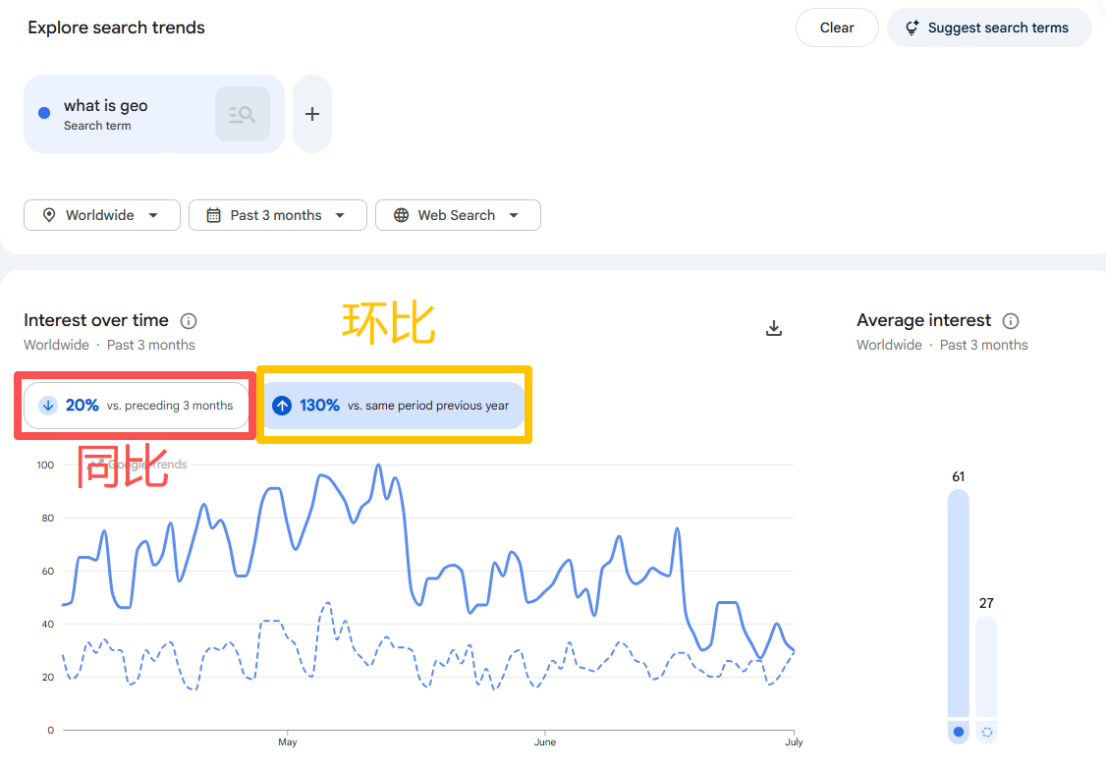Click the 'Explore search trends' heading

tap(116, 28)
